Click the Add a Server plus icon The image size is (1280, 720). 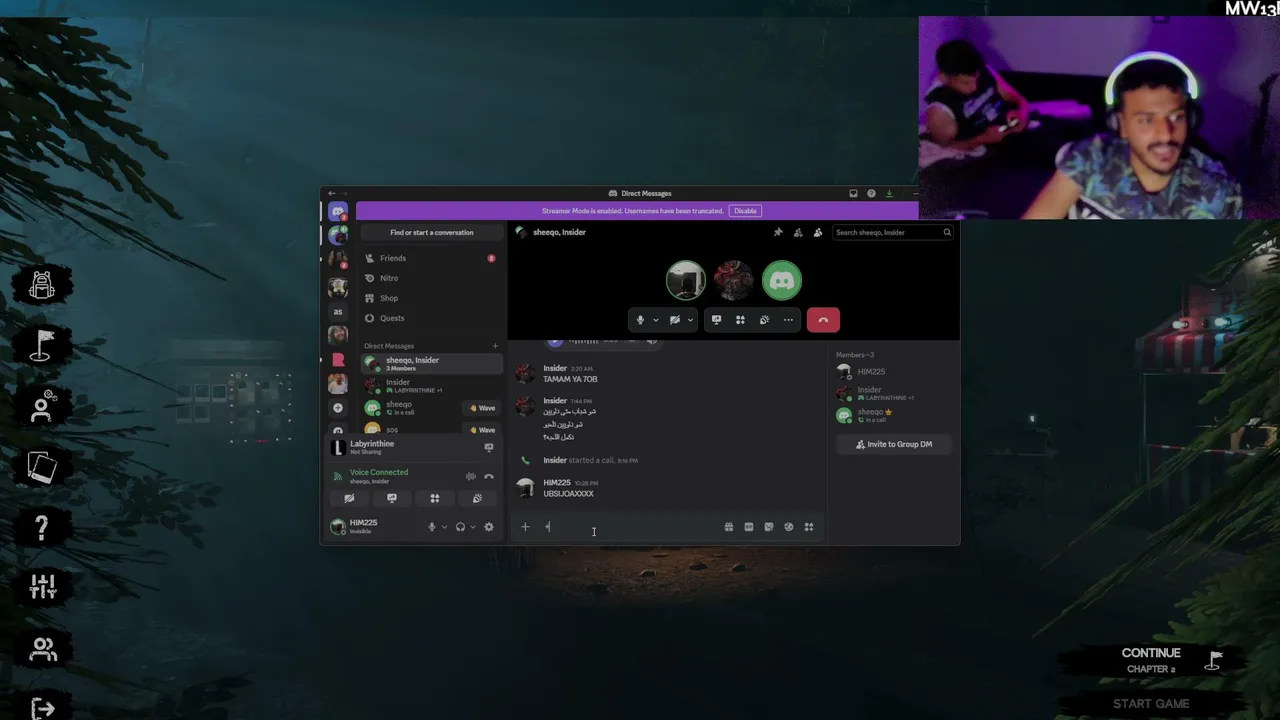(338, 408)
